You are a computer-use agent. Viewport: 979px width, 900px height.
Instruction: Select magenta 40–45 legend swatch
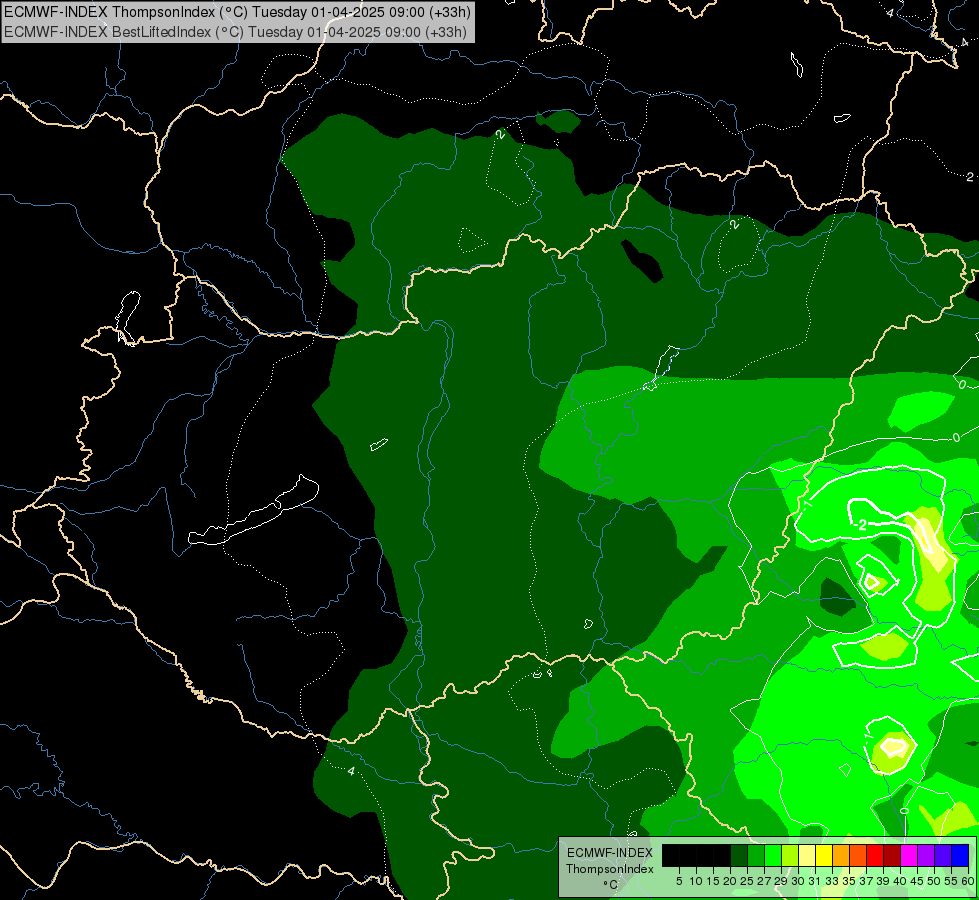[908, 855]
